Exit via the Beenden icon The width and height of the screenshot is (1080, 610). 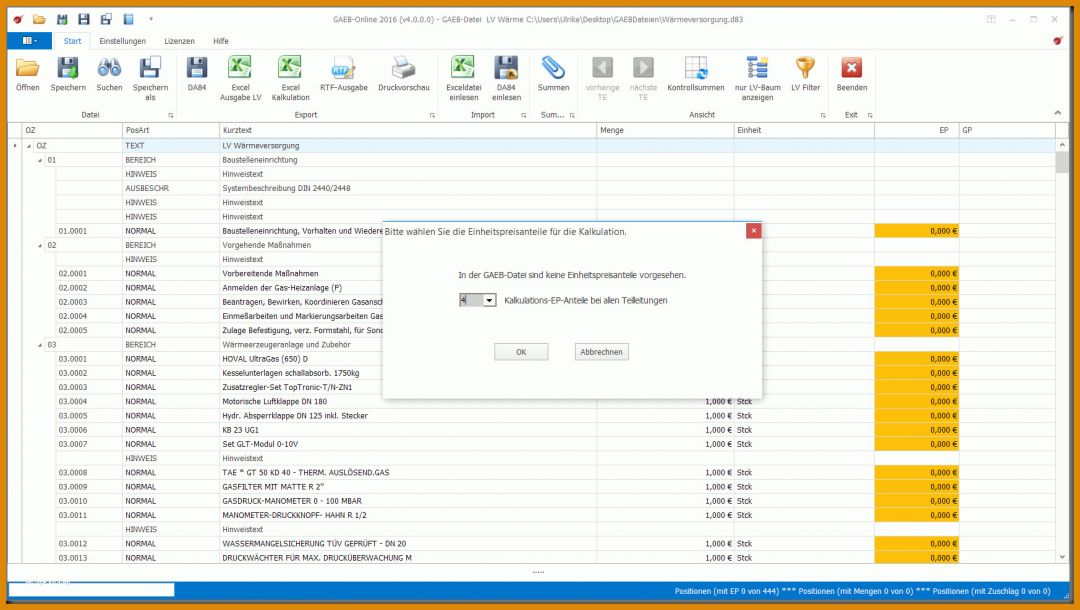[x=852, y=74]
